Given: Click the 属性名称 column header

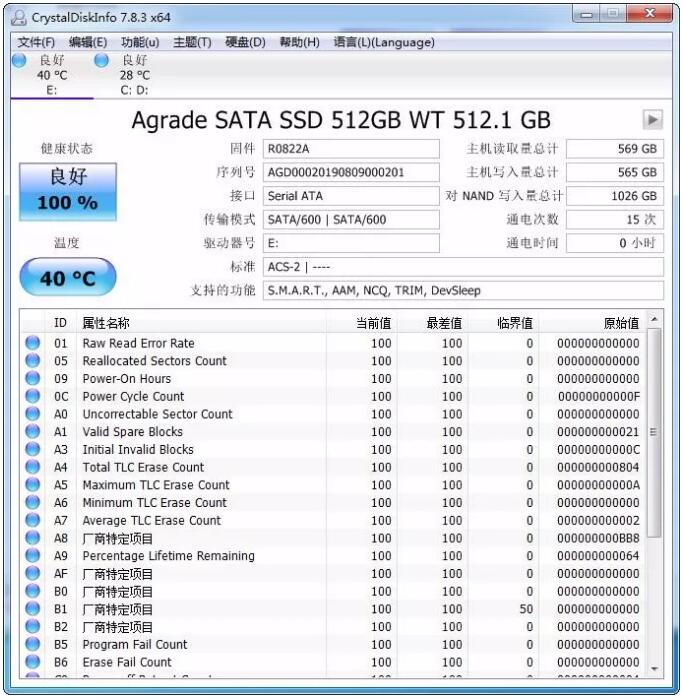Looking at the screenshot, I should (106, 323).
